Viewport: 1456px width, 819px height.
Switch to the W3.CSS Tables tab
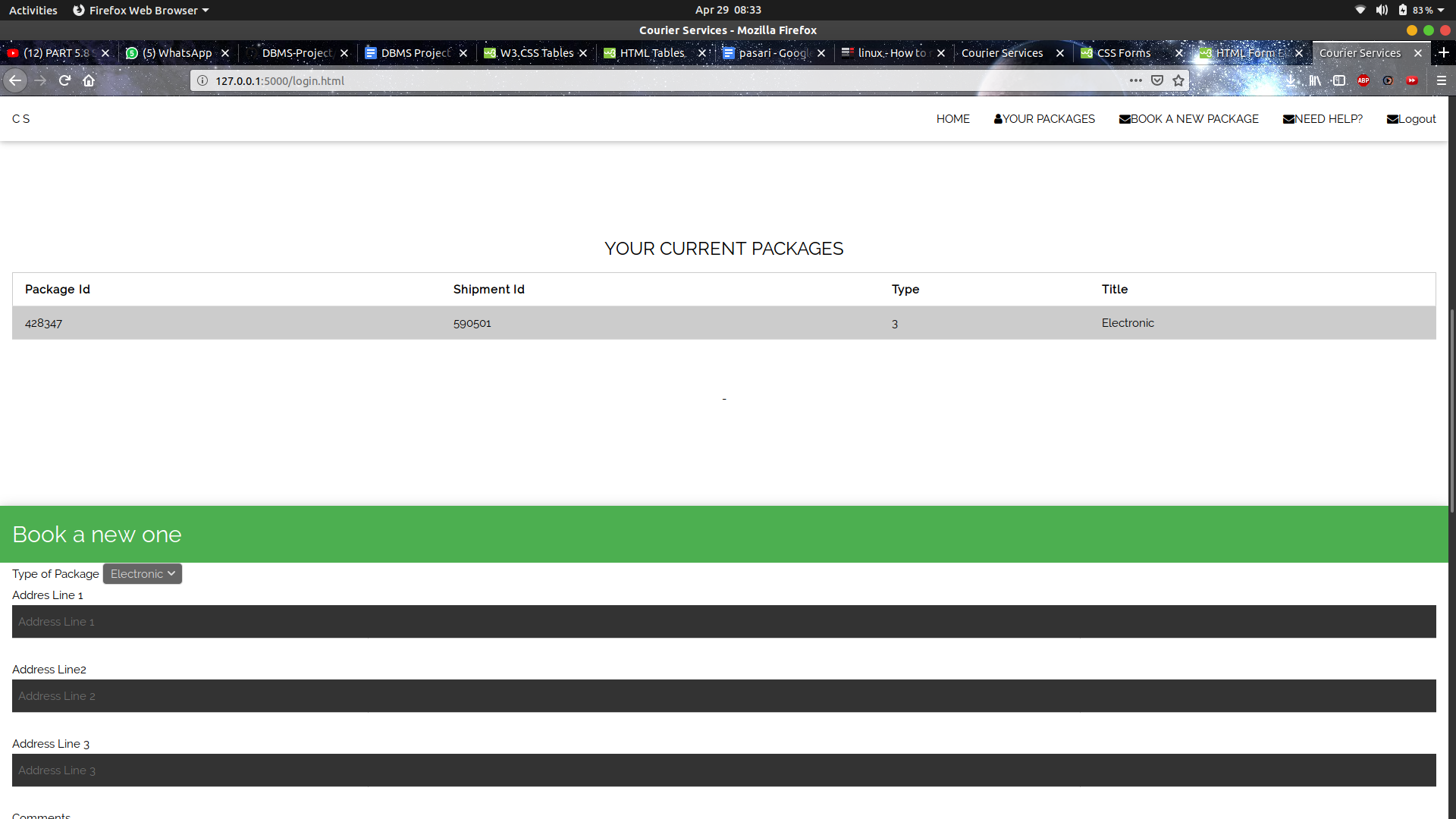click(535, 53)
